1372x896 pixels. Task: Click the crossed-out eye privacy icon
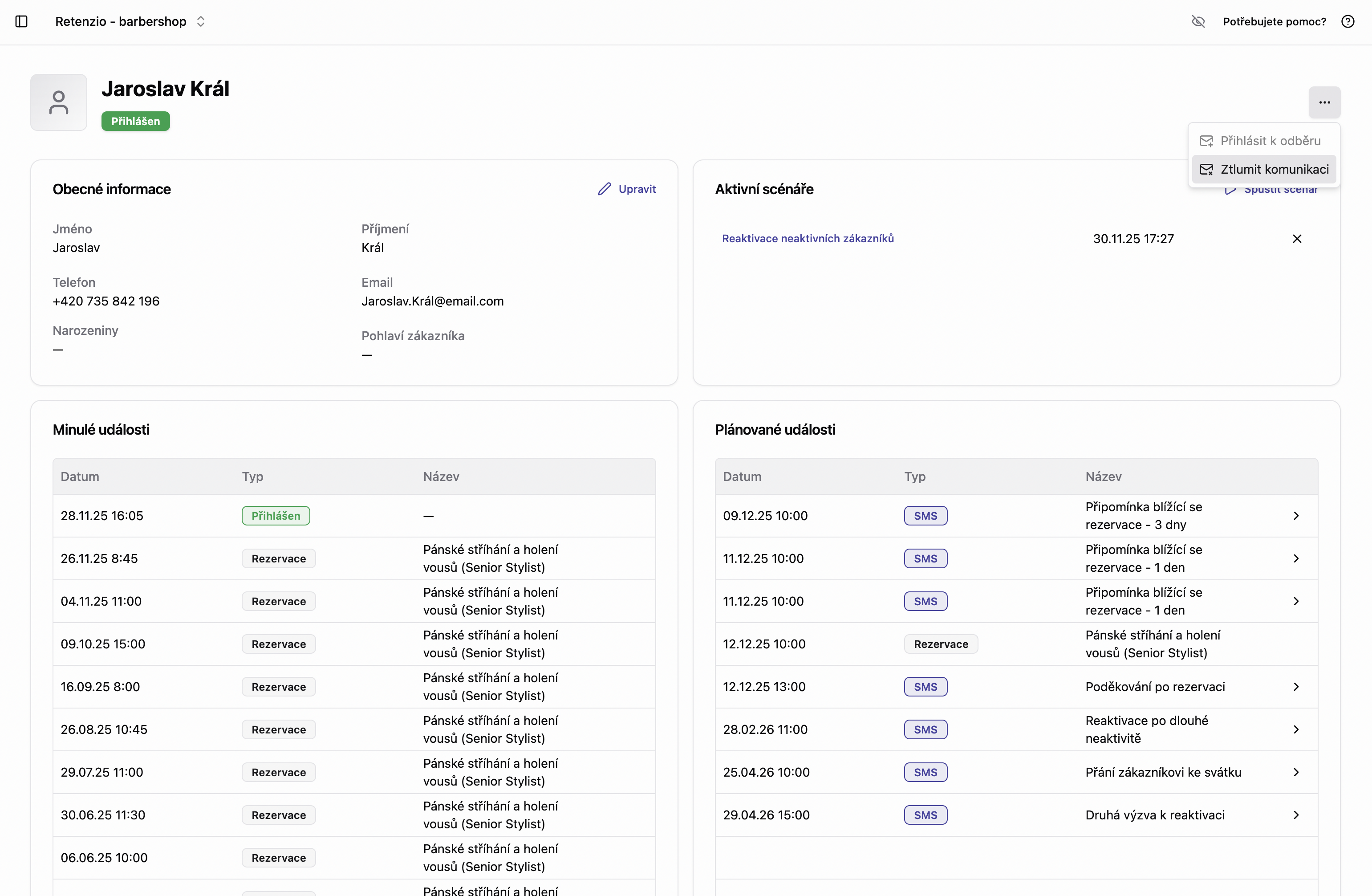(1198, 21)
